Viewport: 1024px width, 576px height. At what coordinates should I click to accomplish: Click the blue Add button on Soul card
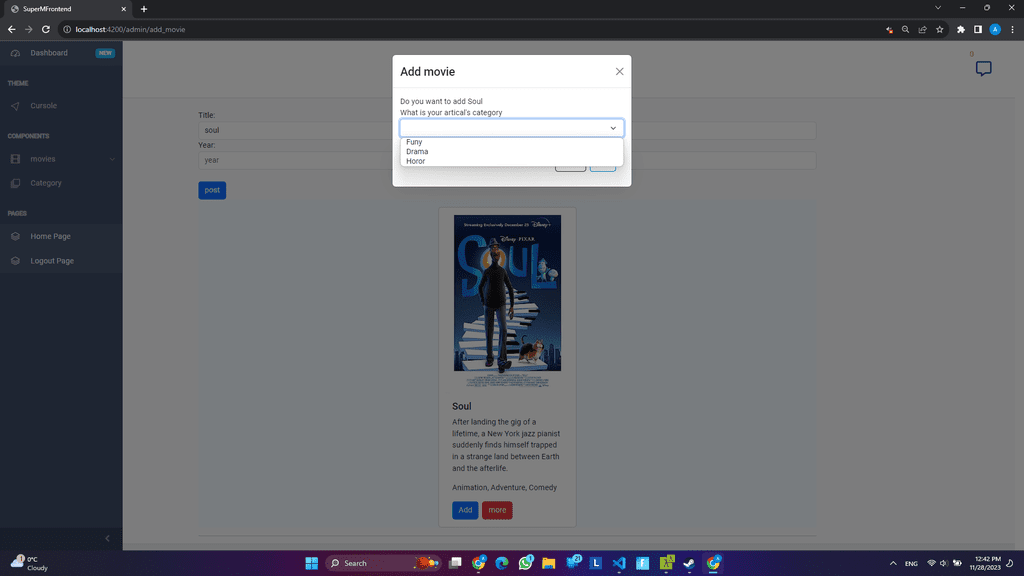click(465, 510)
